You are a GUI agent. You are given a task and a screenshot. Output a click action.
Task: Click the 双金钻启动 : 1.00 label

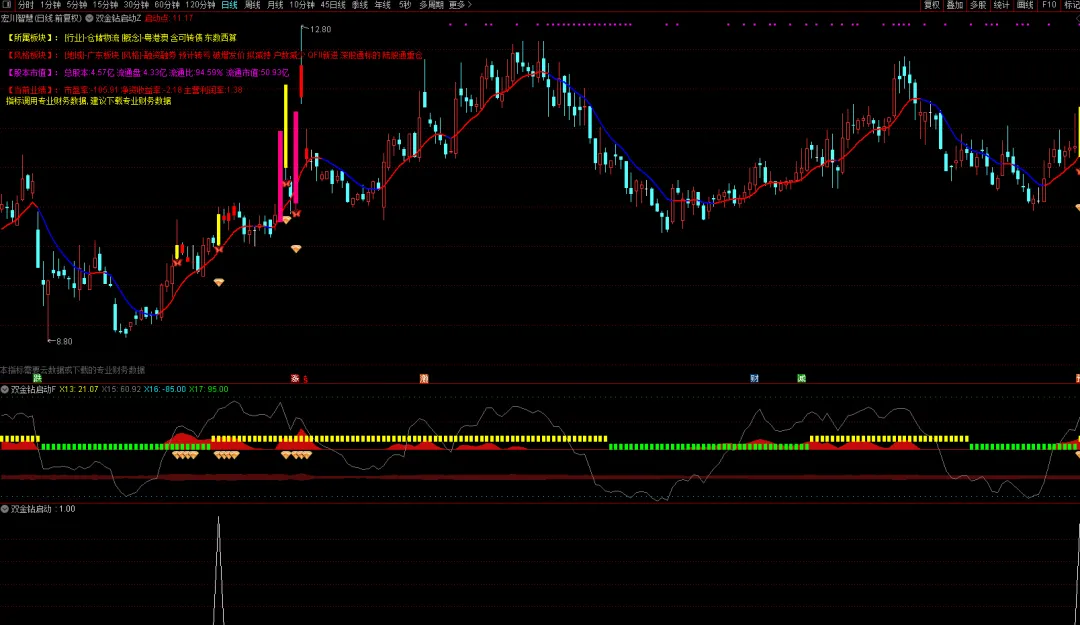(43, 509)
